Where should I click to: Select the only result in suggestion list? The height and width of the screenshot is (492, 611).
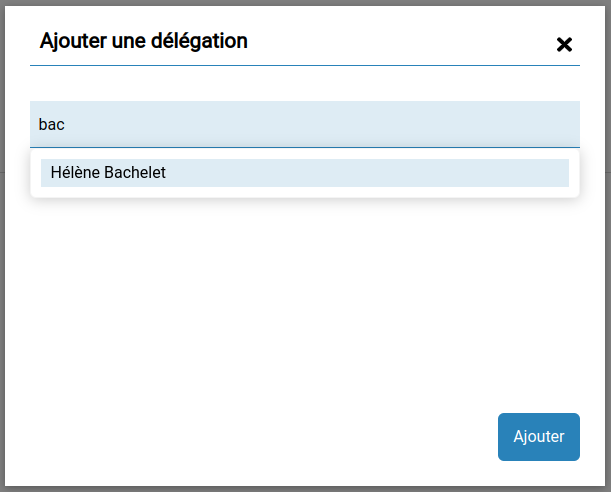305,173
